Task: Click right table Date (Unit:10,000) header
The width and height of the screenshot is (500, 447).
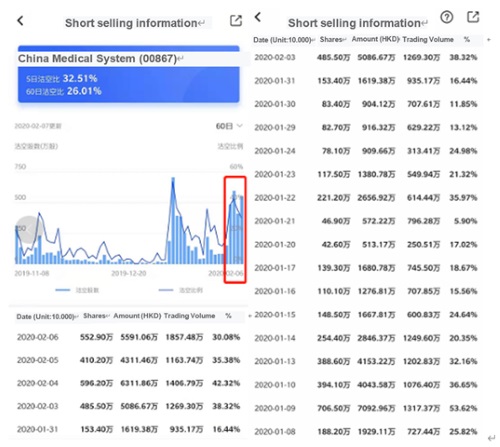Action: pyautogui.click(x=282, y=40)
